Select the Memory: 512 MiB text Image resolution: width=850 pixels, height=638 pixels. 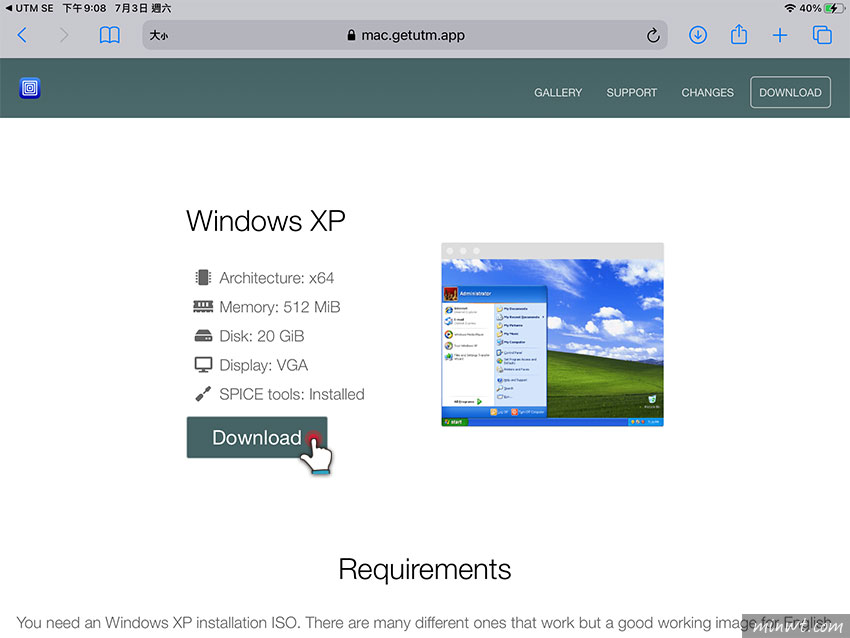[280, 307]
